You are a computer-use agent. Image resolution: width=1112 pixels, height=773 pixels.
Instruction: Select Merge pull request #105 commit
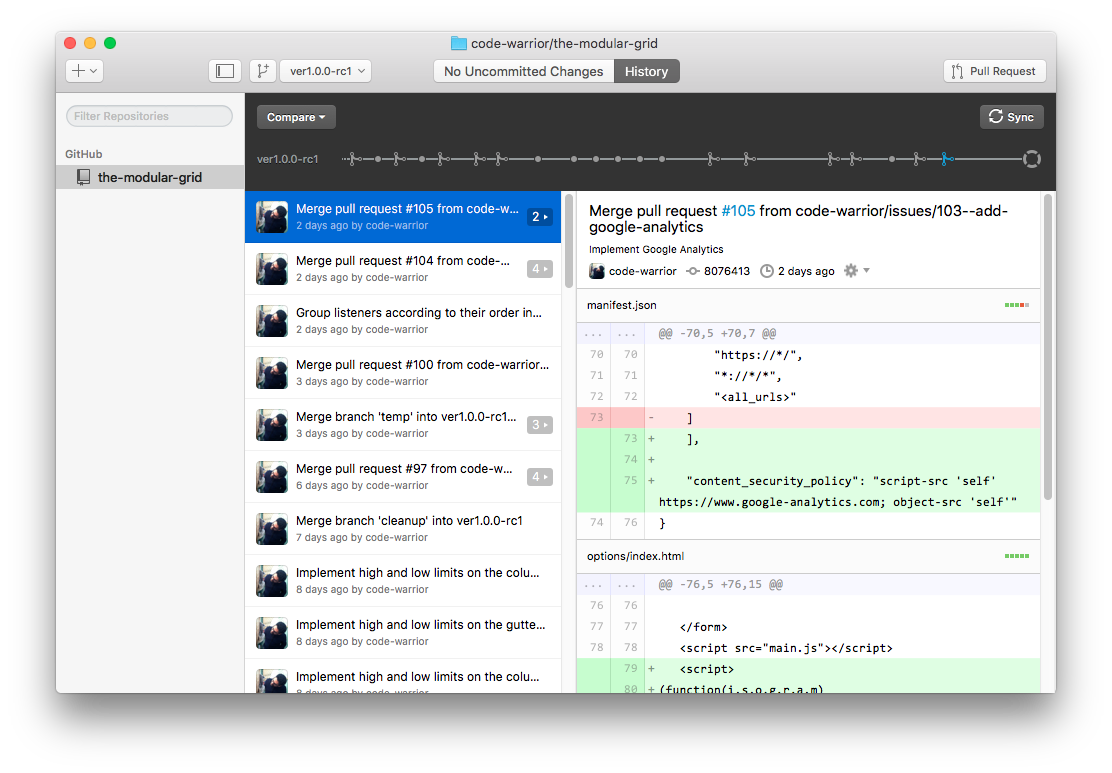403,216
